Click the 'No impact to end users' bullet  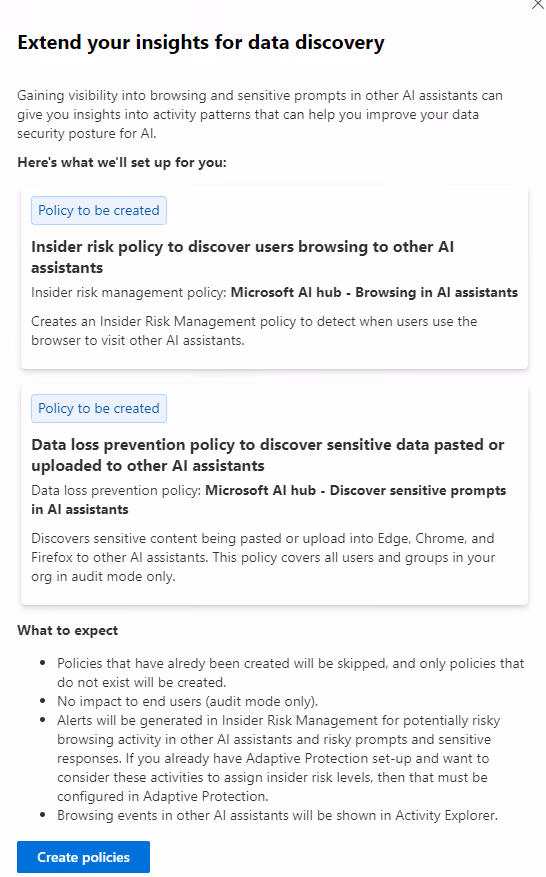coord(187,701)
